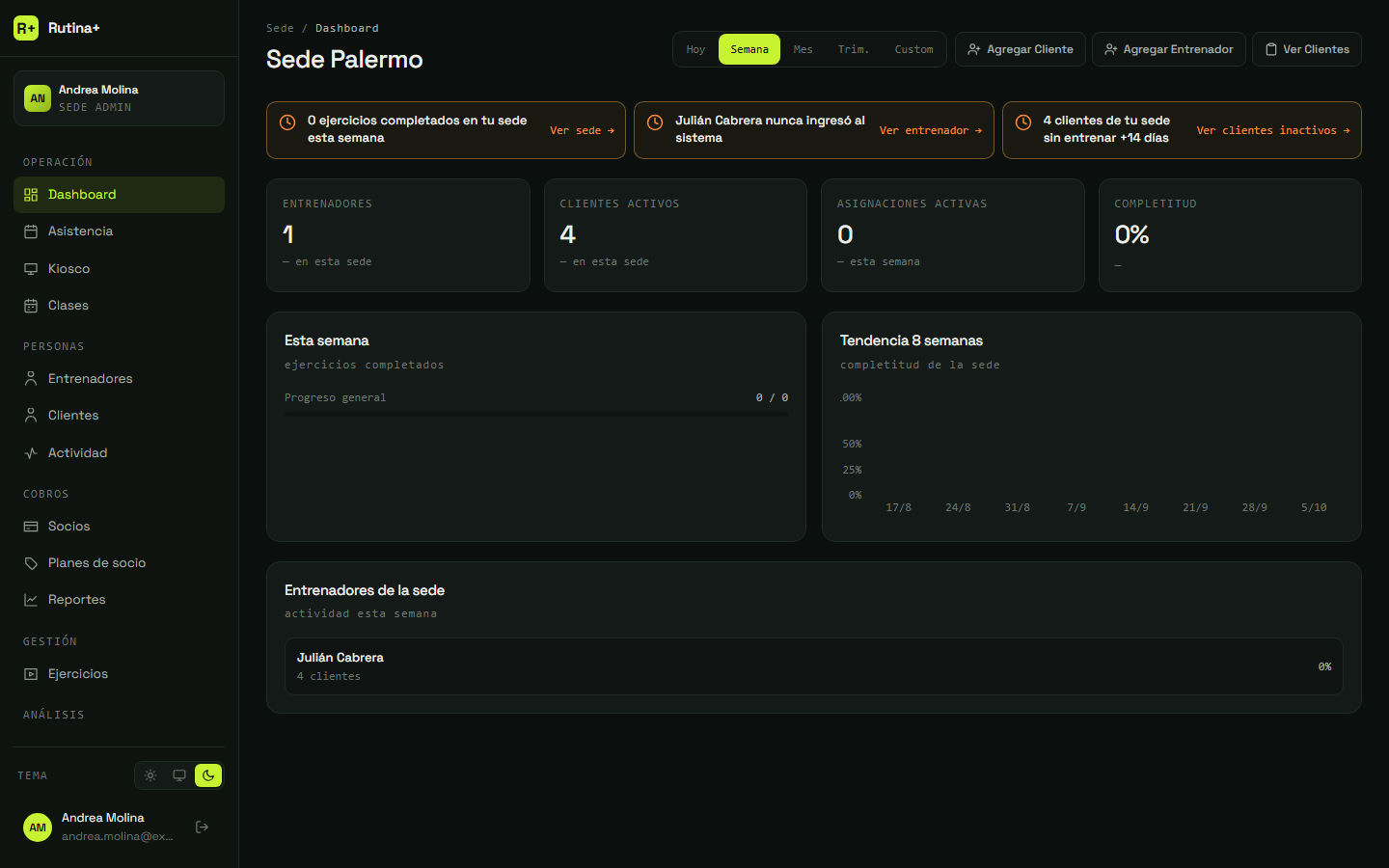The width and height of the screenshot is (1389, 868).
Task: Go to Entrenadores person icon
Action: 31,379
